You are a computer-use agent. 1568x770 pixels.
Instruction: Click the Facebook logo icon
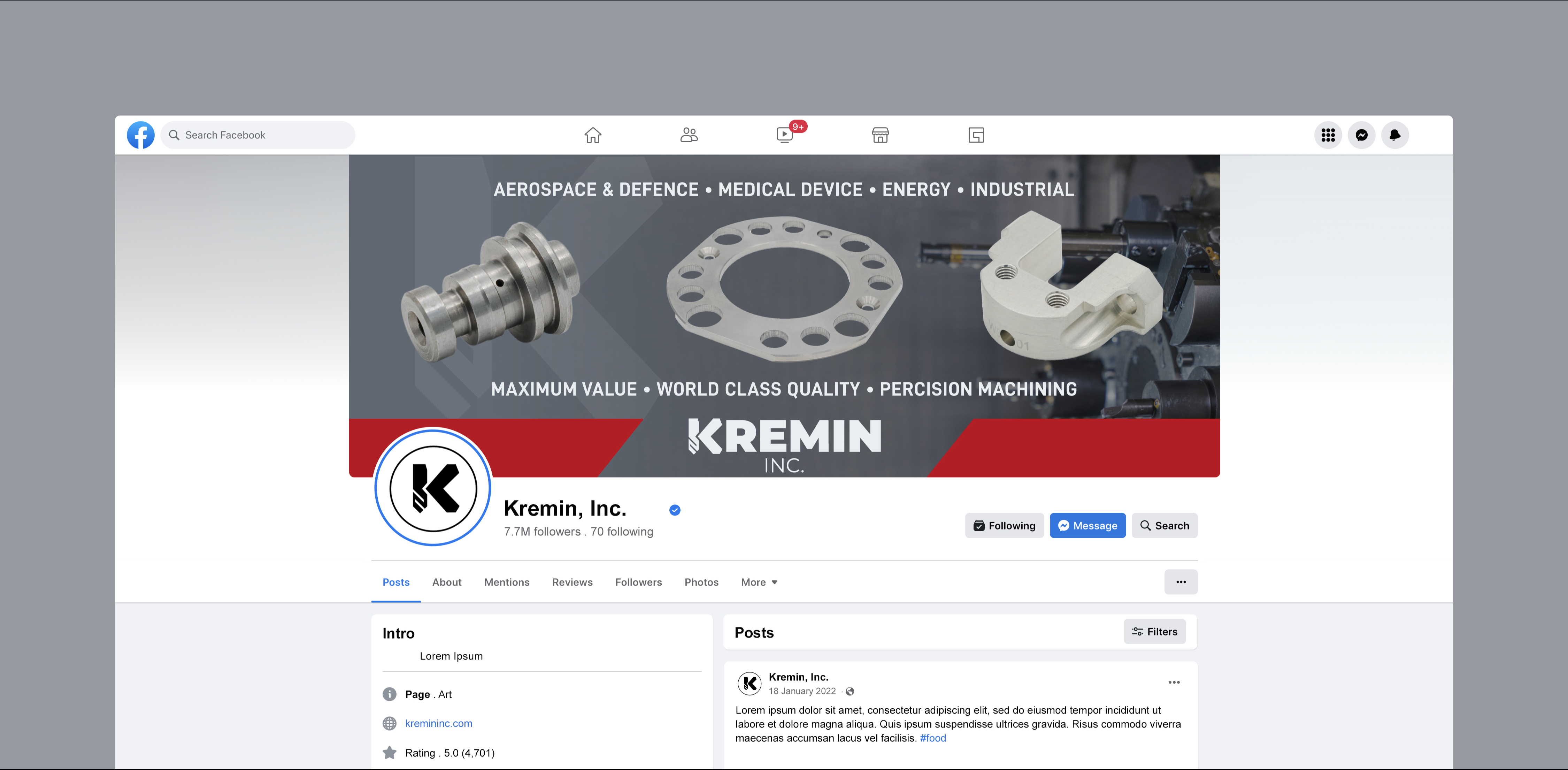click(x=141, y=135)
